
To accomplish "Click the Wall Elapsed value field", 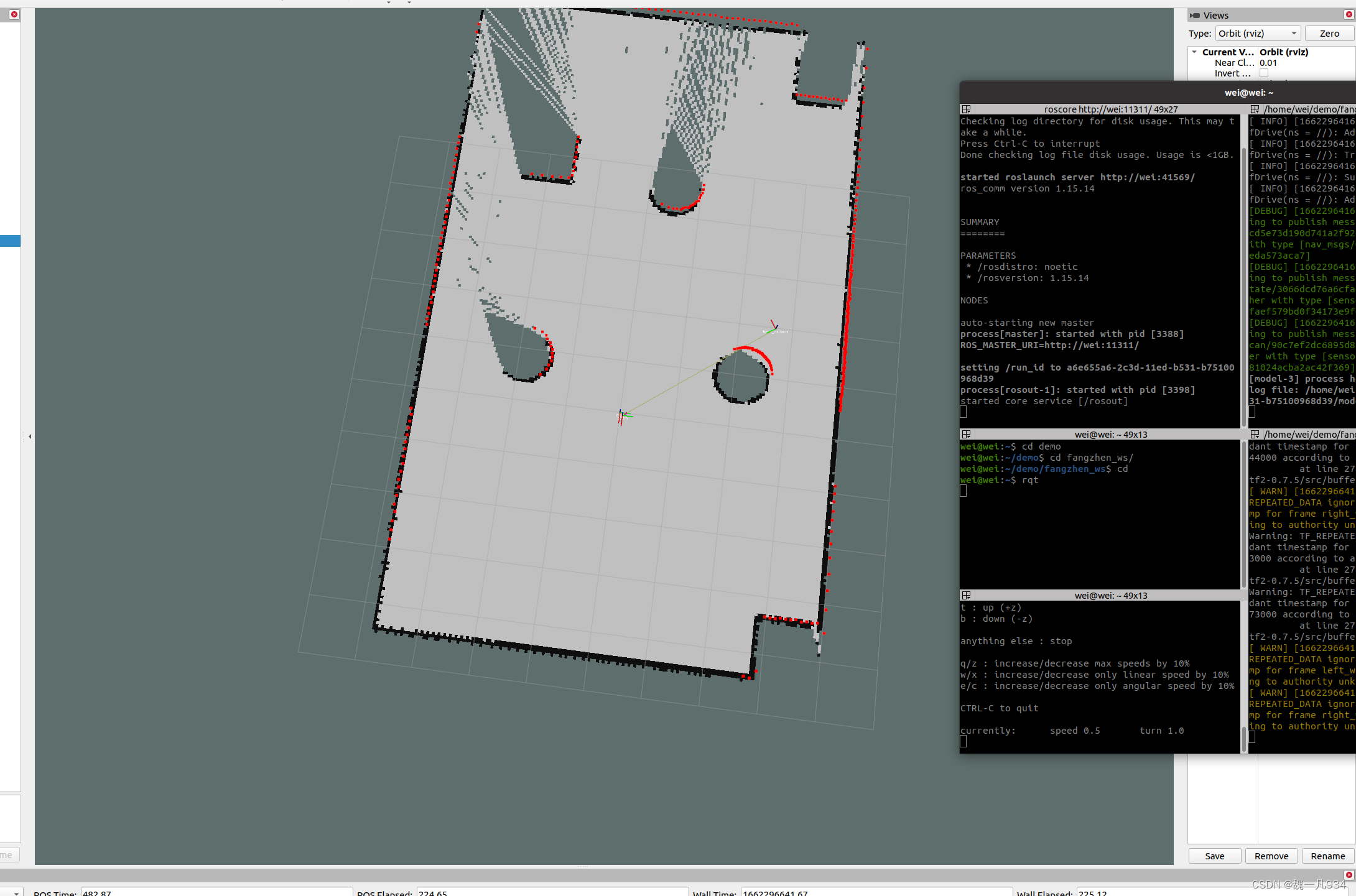I will (1212, 892).
